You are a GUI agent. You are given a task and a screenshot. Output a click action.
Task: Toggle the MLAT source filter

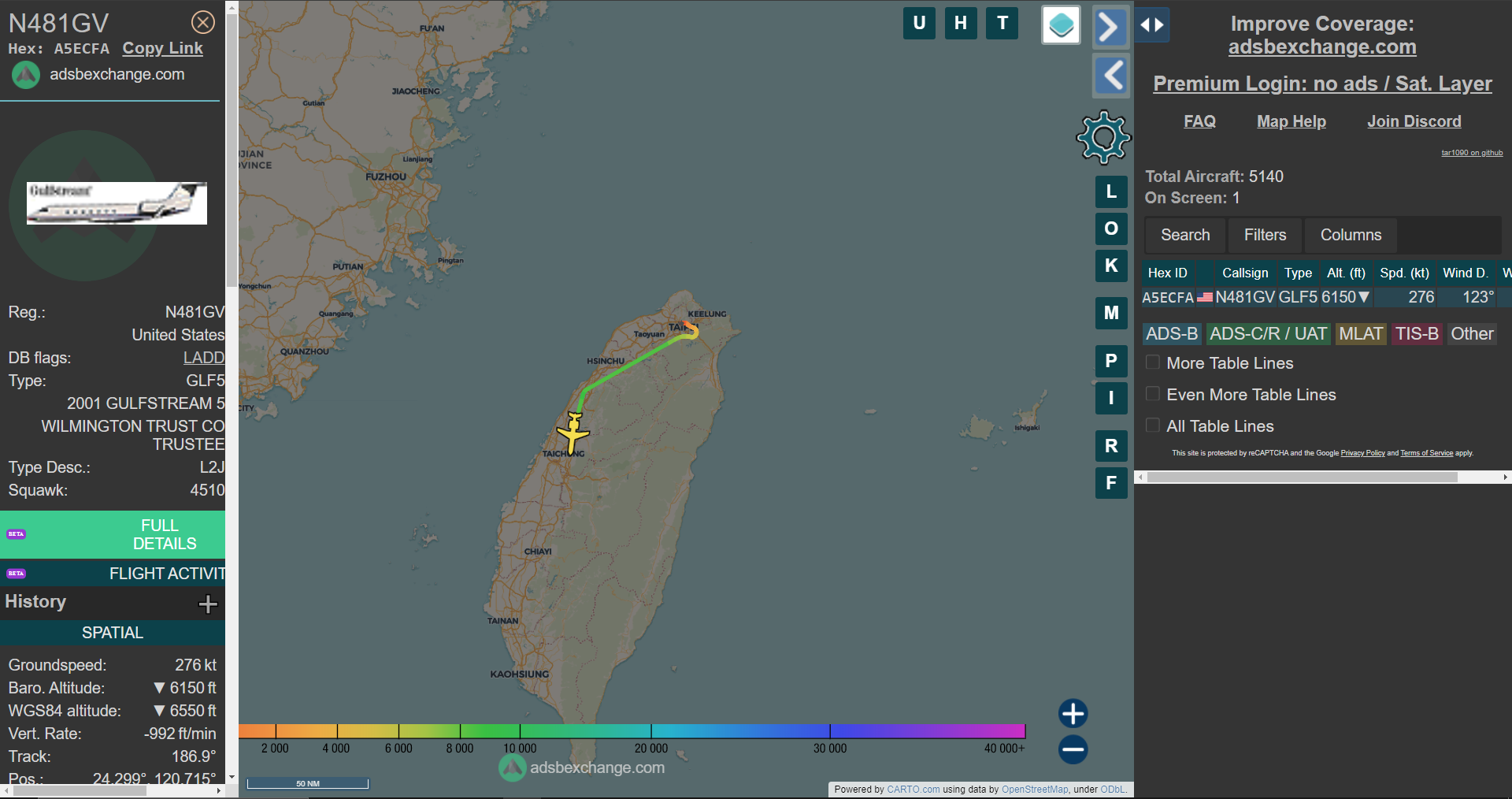pyautogui.click(x=1361, y=334)
